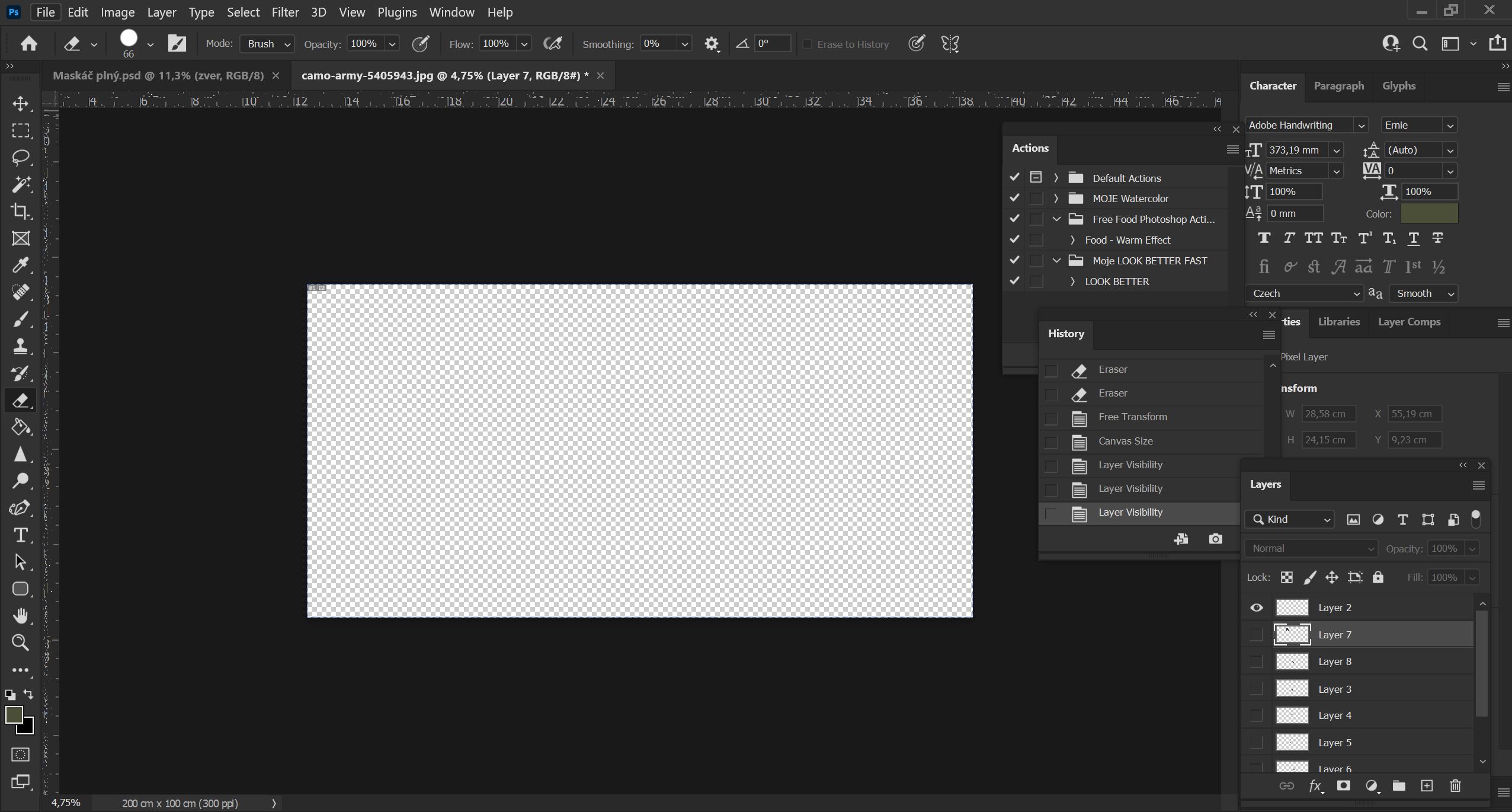
Task: Activate the Zoom tool
Action: [21, 642]
